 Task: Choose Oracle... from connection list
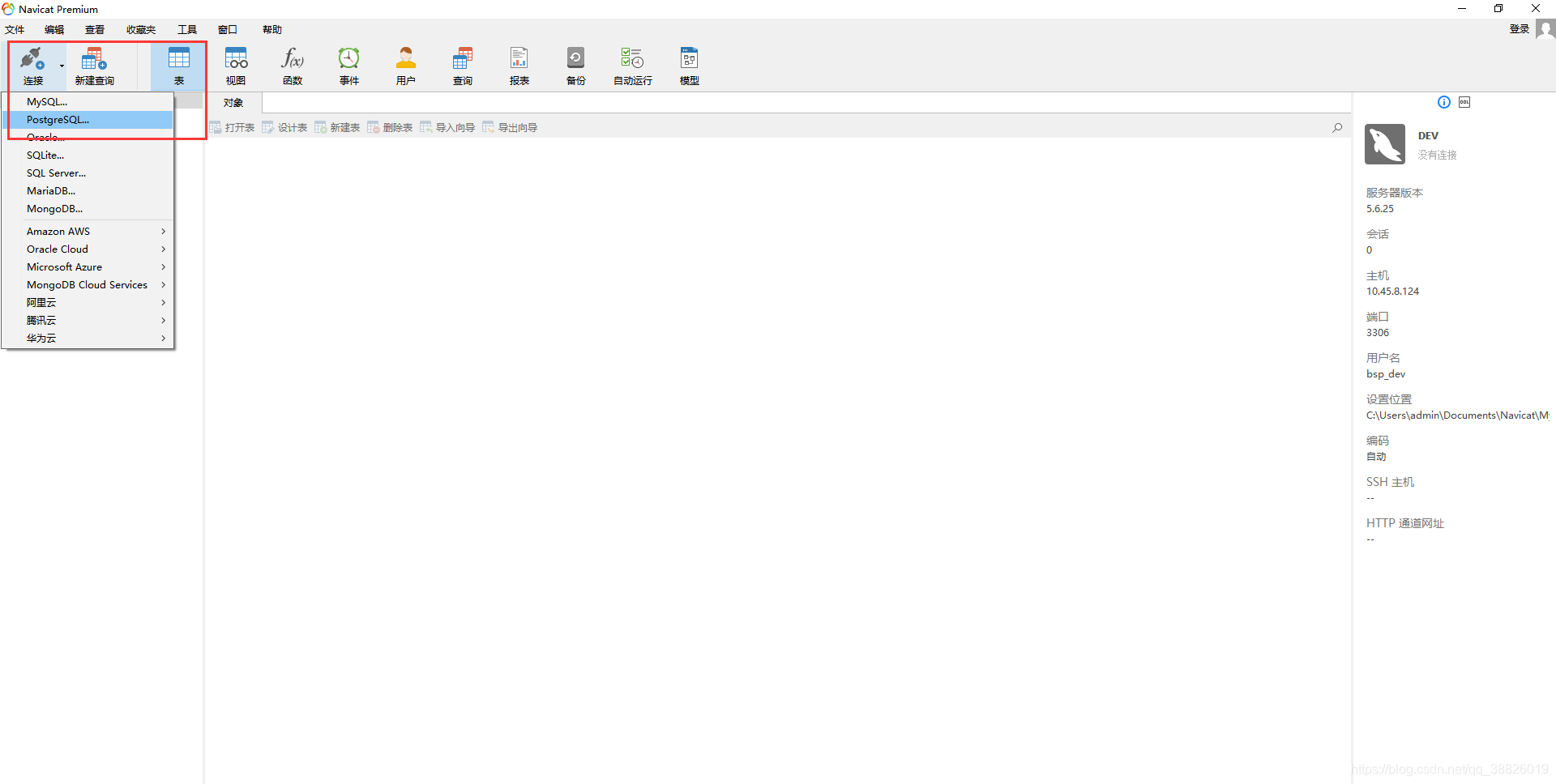[x=88, y=138]
